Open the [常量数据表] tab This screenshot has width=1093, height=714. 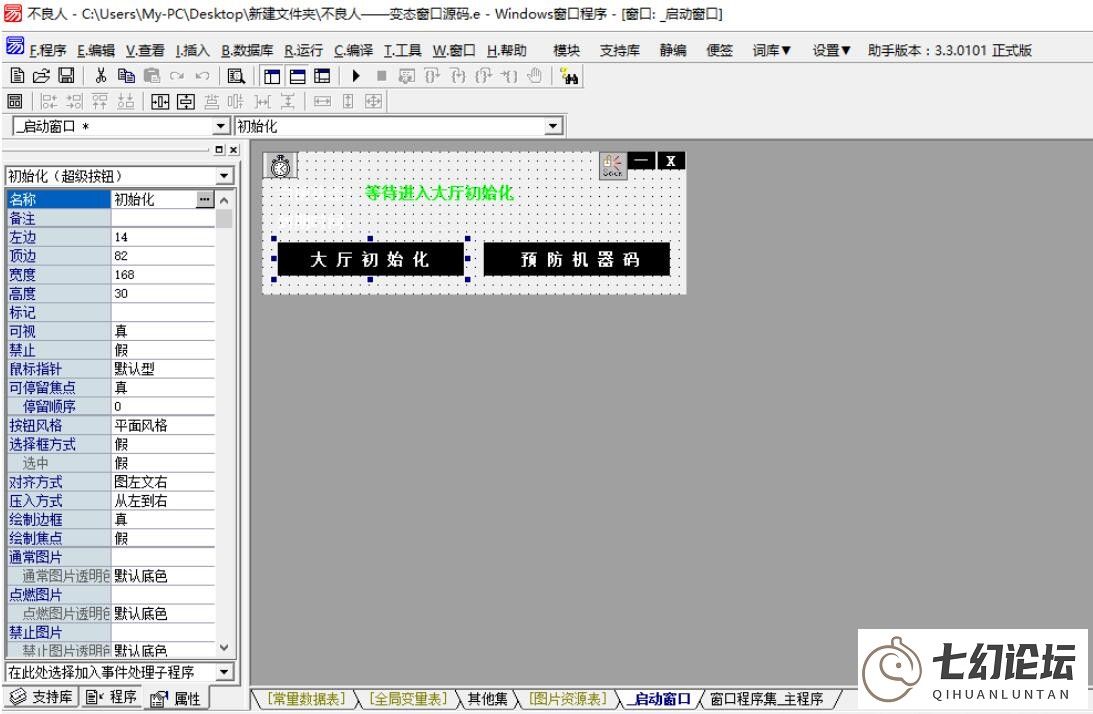pos(307,699)
